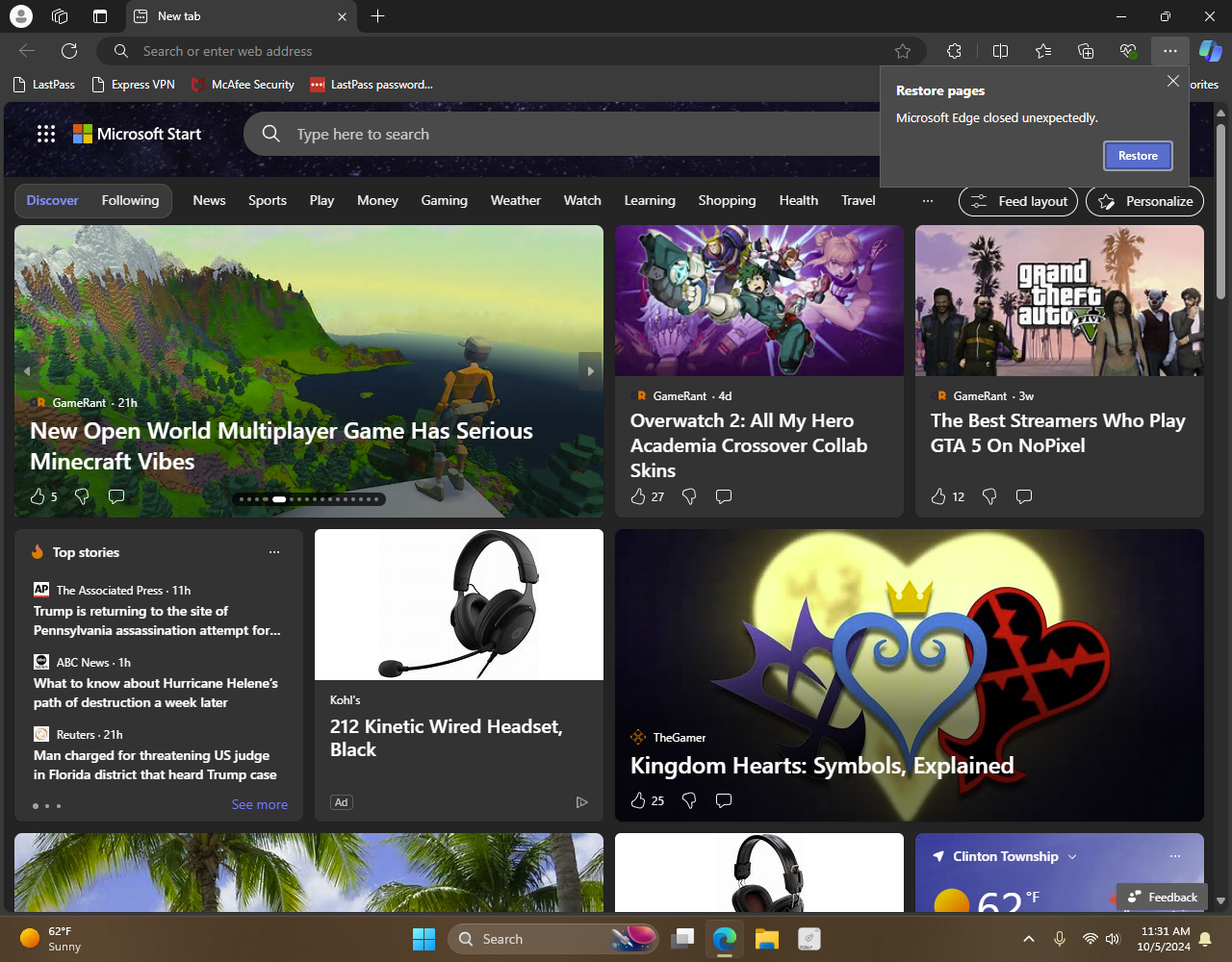This screenshot has height=962, width=1232.
Task: Switch to the Following feed
Action: pyautogui.click(x=130, y=200)
